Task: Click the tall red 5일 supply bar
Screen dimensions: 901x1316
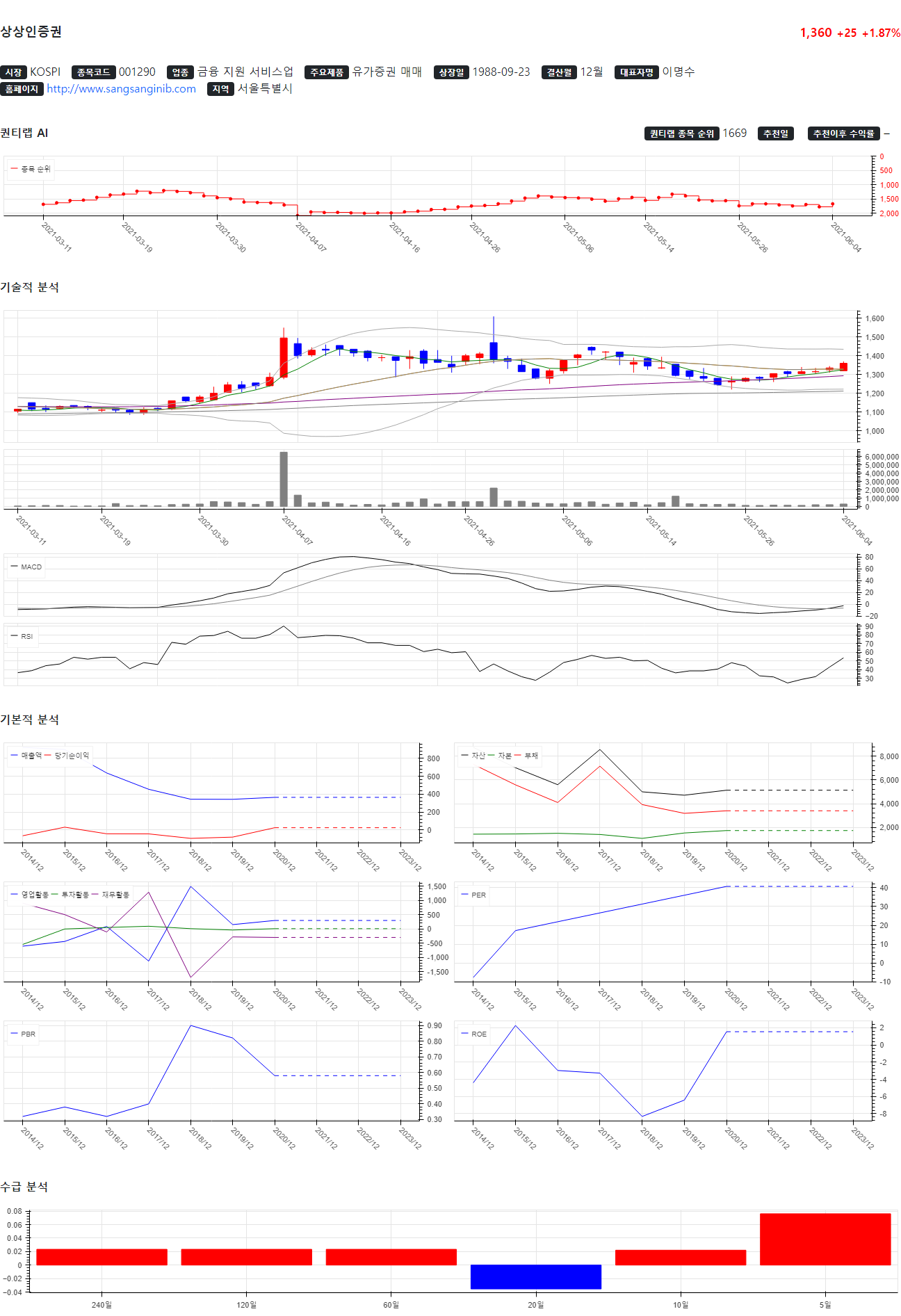Action: point(825,1240)
